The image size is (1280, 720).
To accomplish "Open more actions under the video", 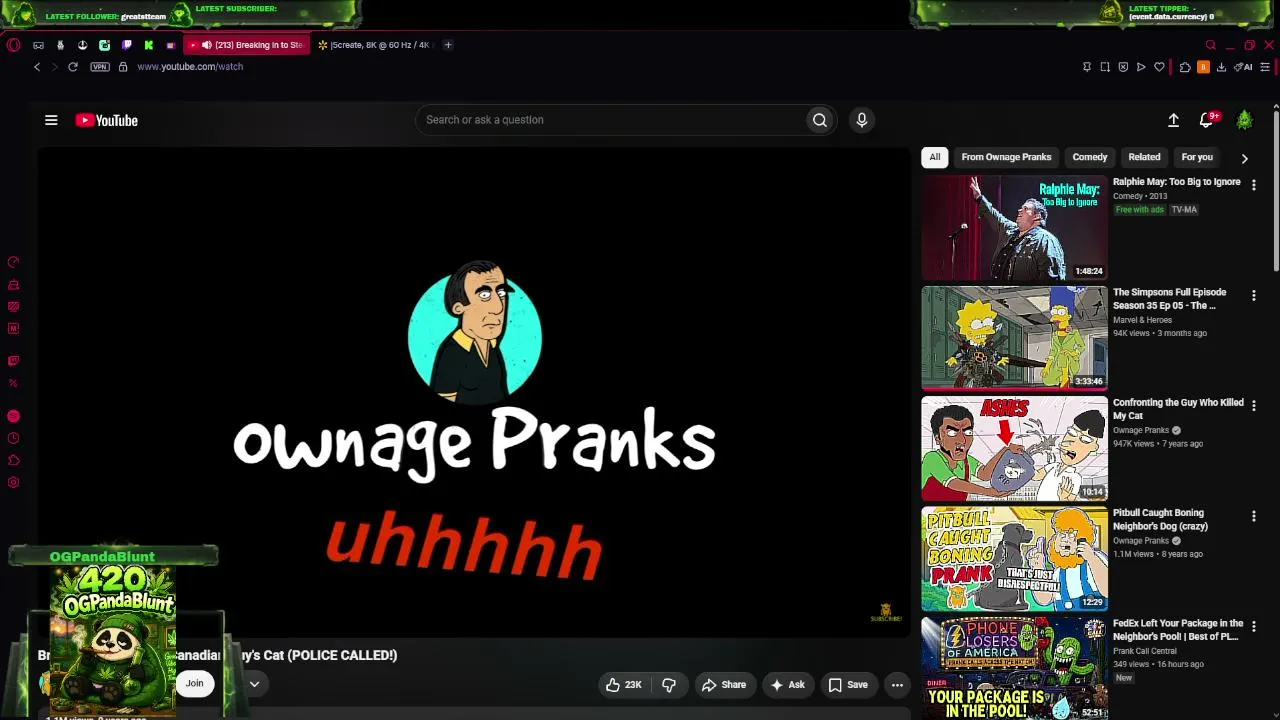I will coord(897,685).
